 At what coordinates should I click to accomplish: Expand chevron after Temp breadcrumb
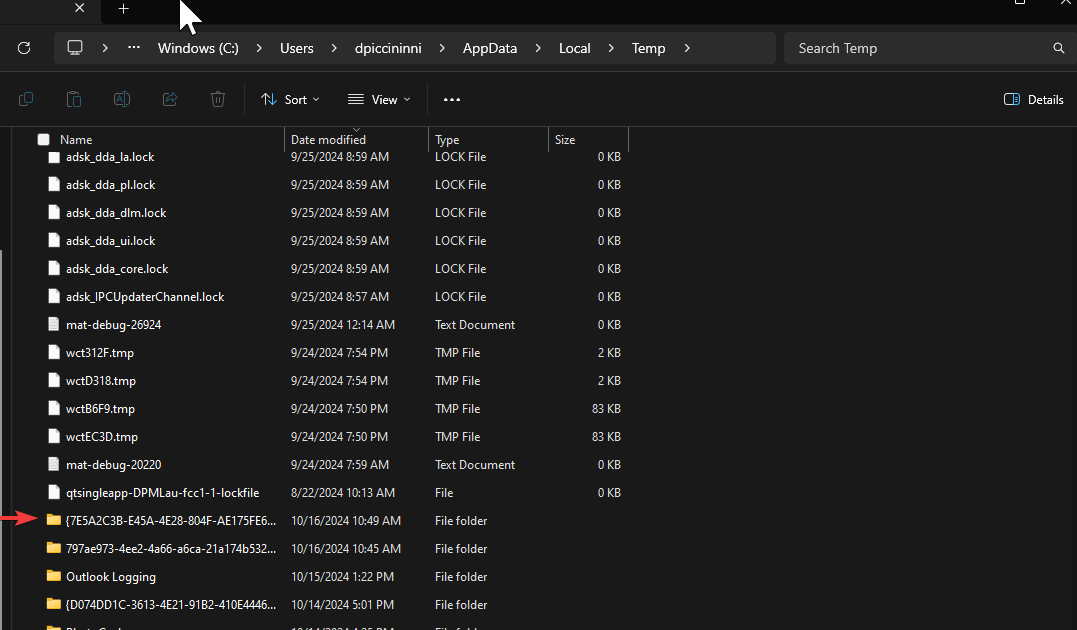pos(687,48)
